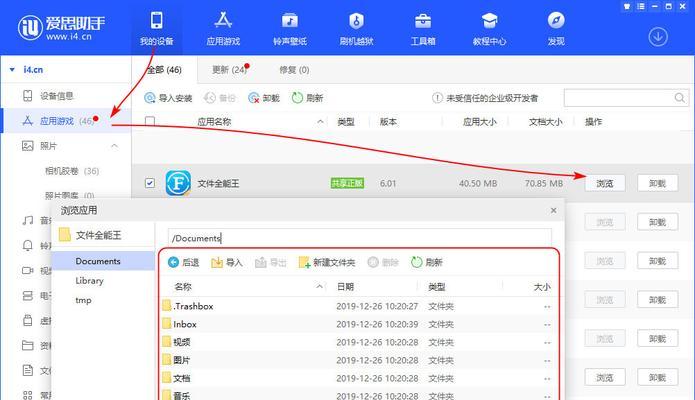Open the 应用游戏 top navigation icon
695x400 pixels.
point(223,28)
